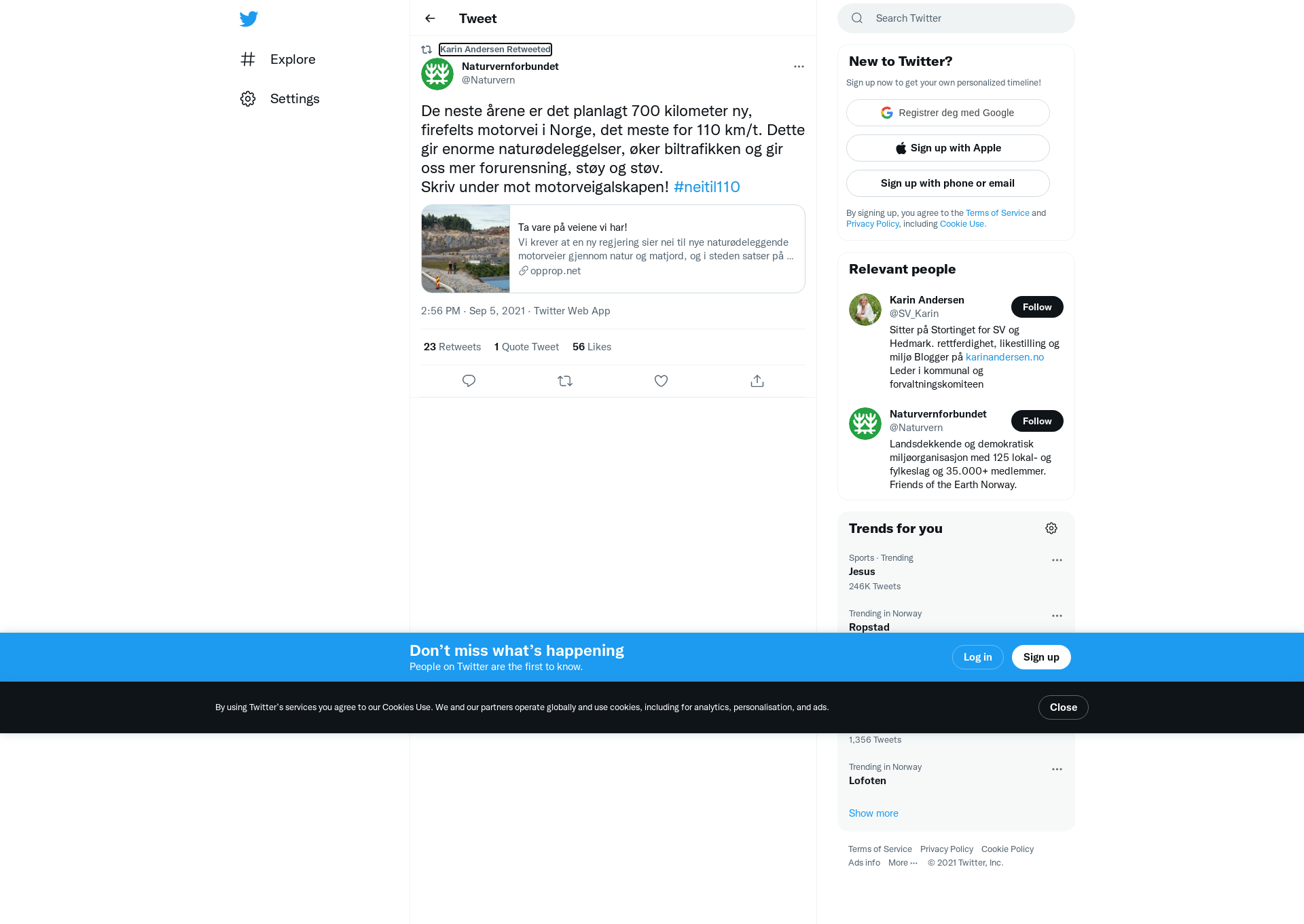Follow Karin Andersen
Screen dimensions: 1304x924
tap(1037, 307)
